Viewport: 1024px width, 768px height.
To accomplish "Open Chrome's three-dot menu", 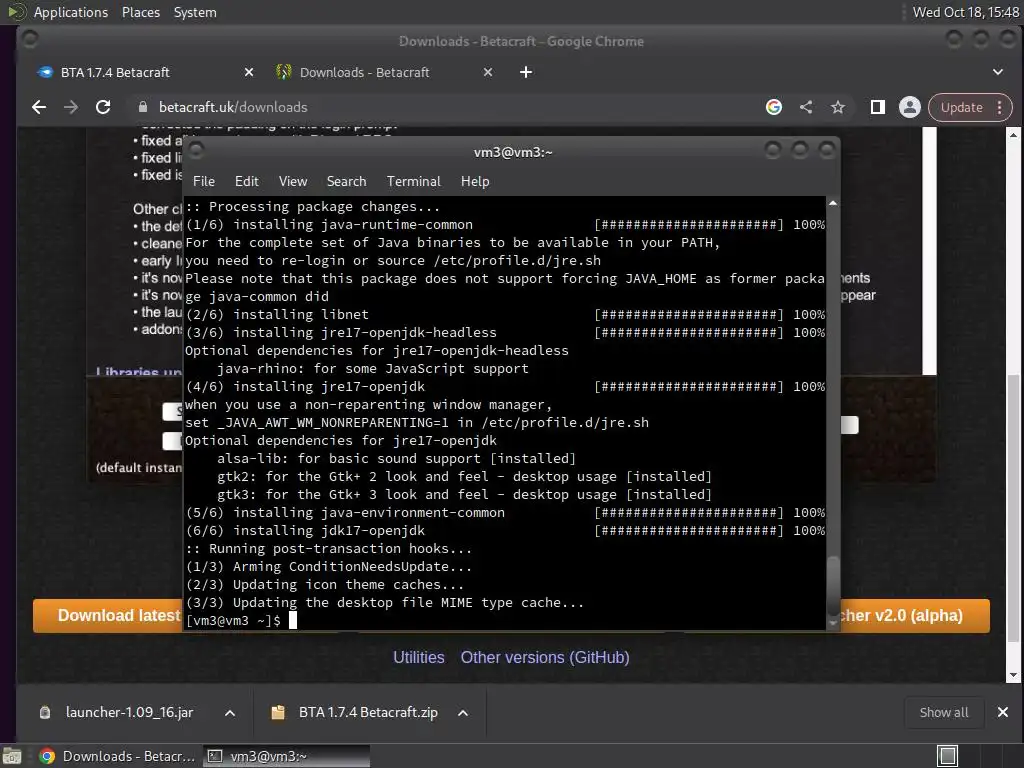I will point(1000,107).
